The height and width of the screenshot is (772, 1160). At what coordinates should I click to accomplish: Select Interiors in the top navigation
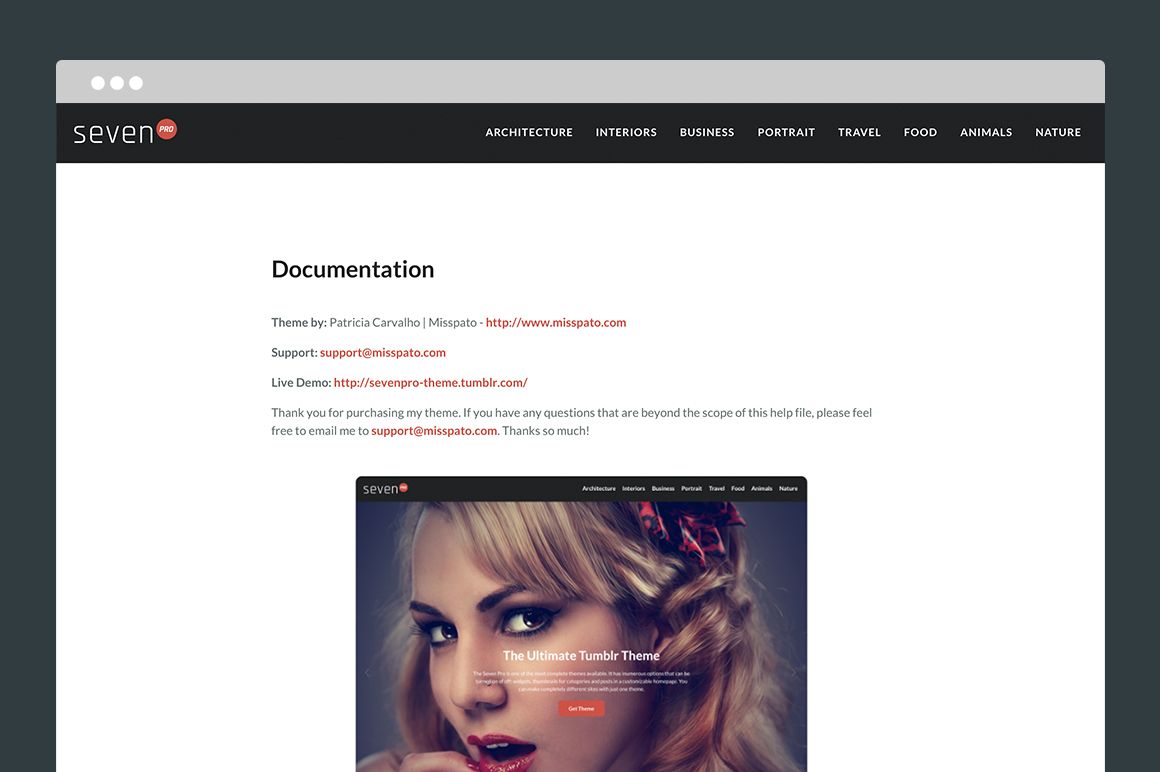pyautogui.click(x=626, y=131)
